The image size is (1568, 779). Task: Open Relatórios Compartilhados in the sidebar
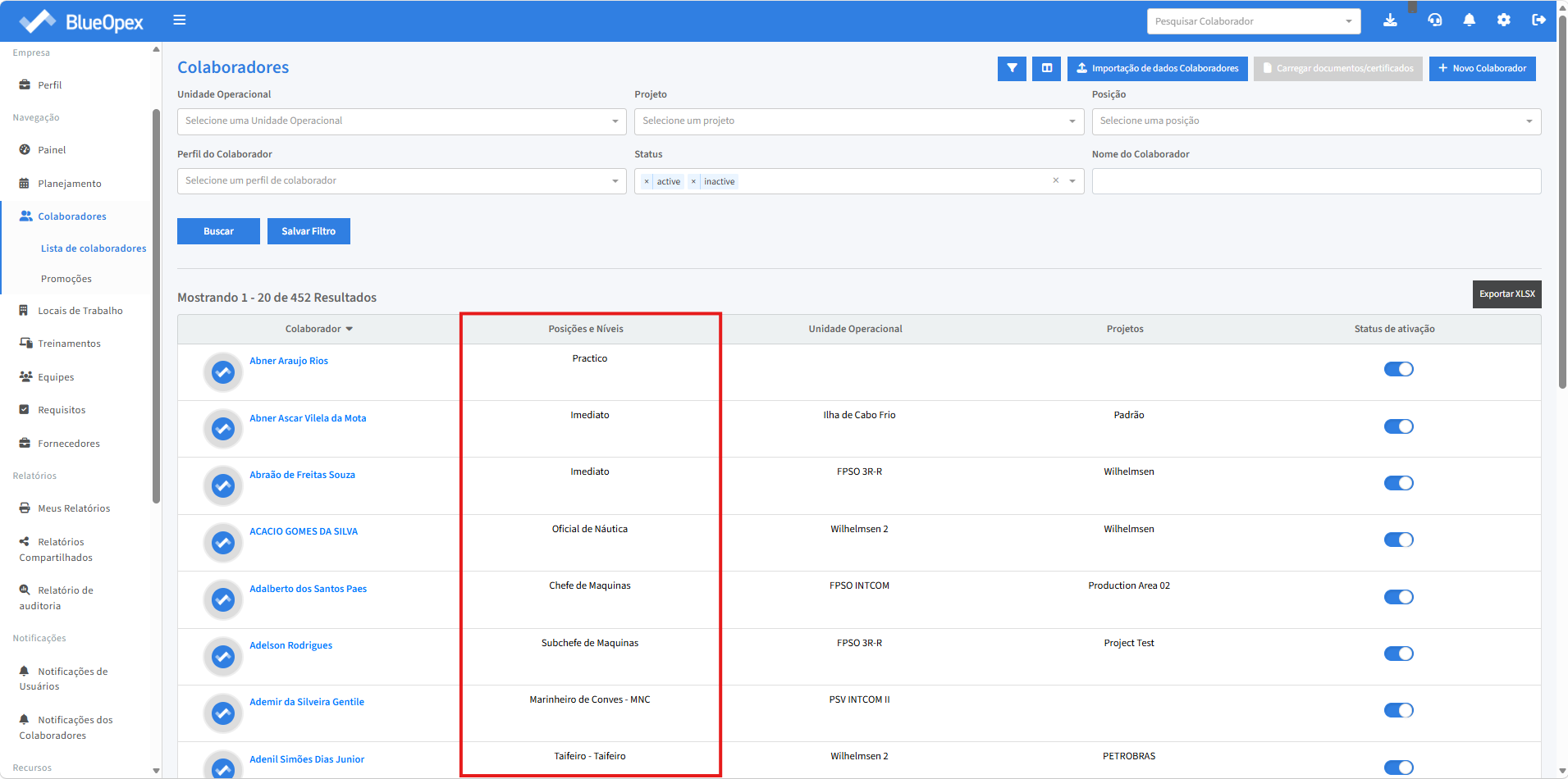coord(56,549)
